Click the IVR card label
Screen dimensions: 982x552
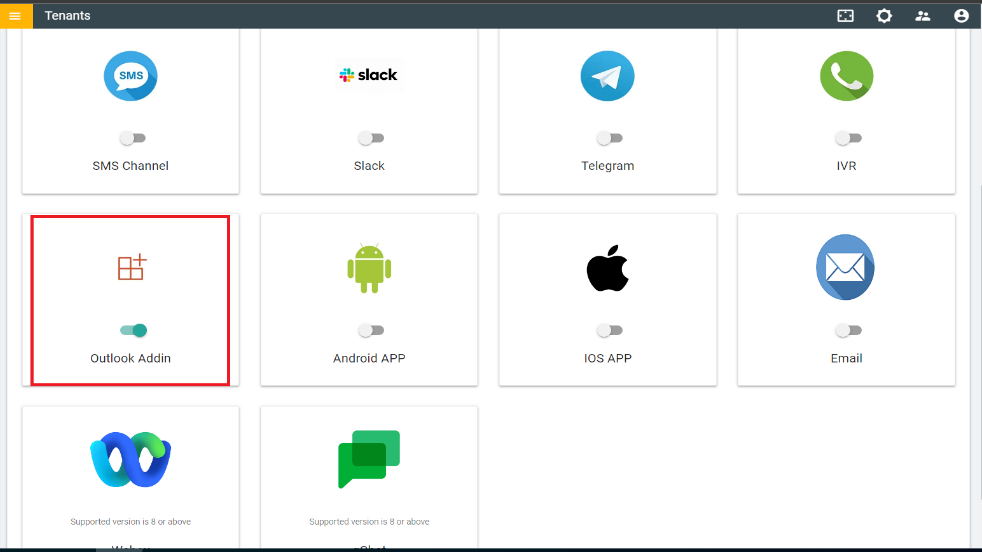coord(846,166)
